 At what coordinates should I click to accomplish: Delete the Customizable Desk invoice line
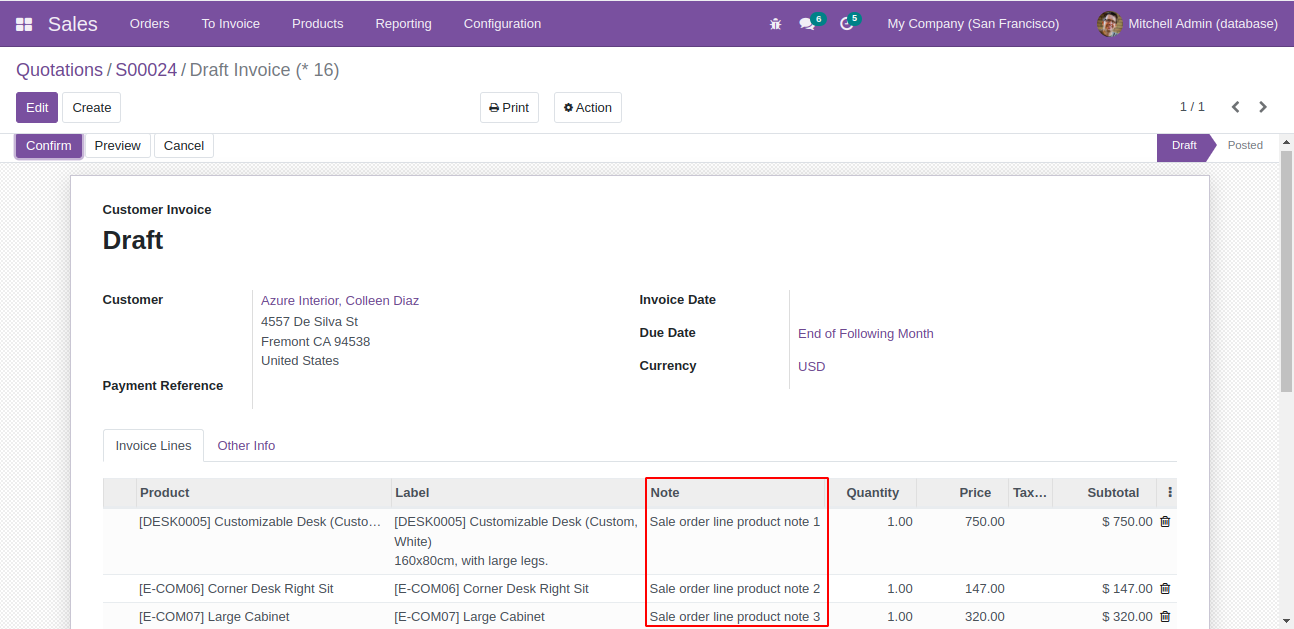[x=1165, y=522]
